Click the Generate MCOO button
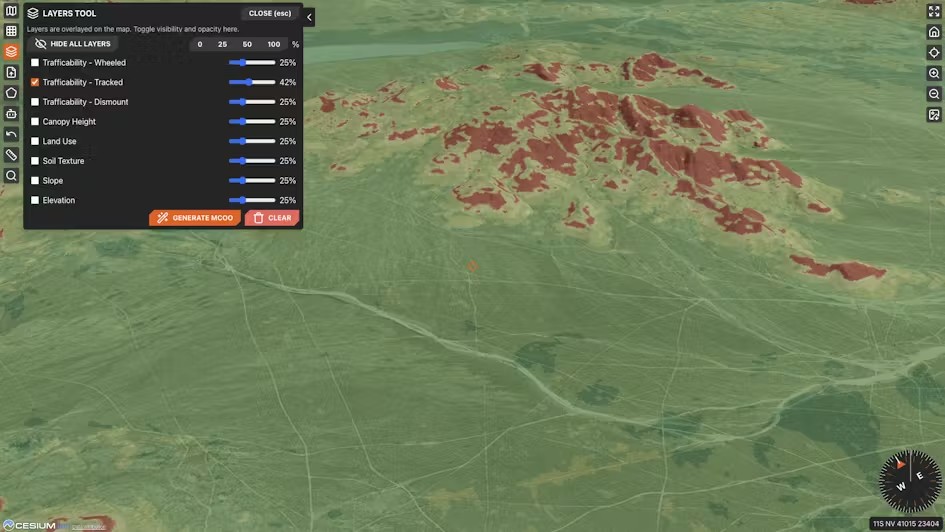This screenshot has height=532, width=945. (195, 218)
